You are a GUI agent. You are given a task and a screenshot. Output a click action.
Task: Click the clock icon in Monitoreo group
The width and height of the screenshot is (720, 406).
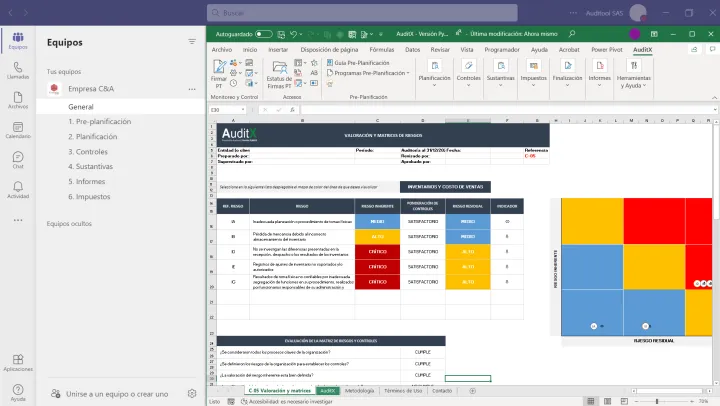(x=233, y=83)
